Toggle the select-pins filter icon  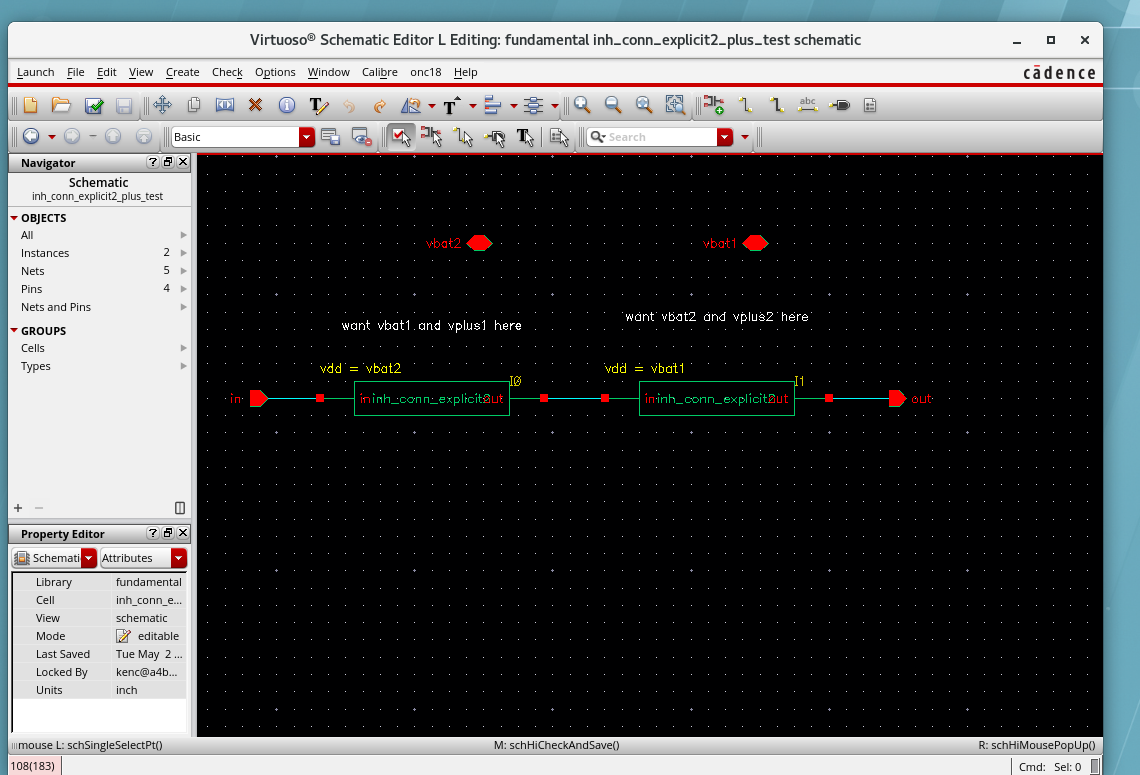495,137
